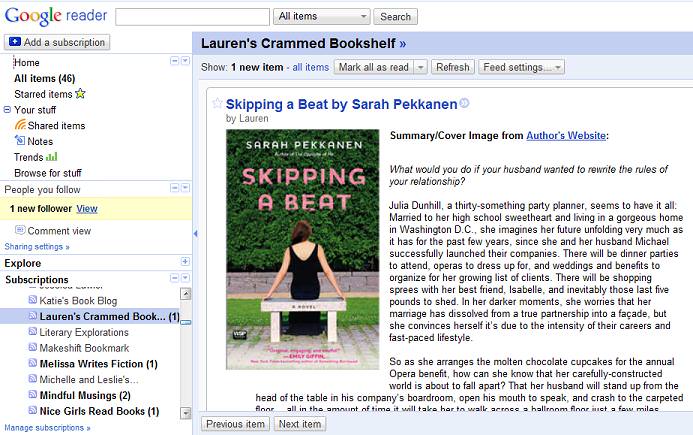Image resolution: width=693 pixels, height=435 pixels.
Task: Open Home in the sidebar
Action: 27,63
